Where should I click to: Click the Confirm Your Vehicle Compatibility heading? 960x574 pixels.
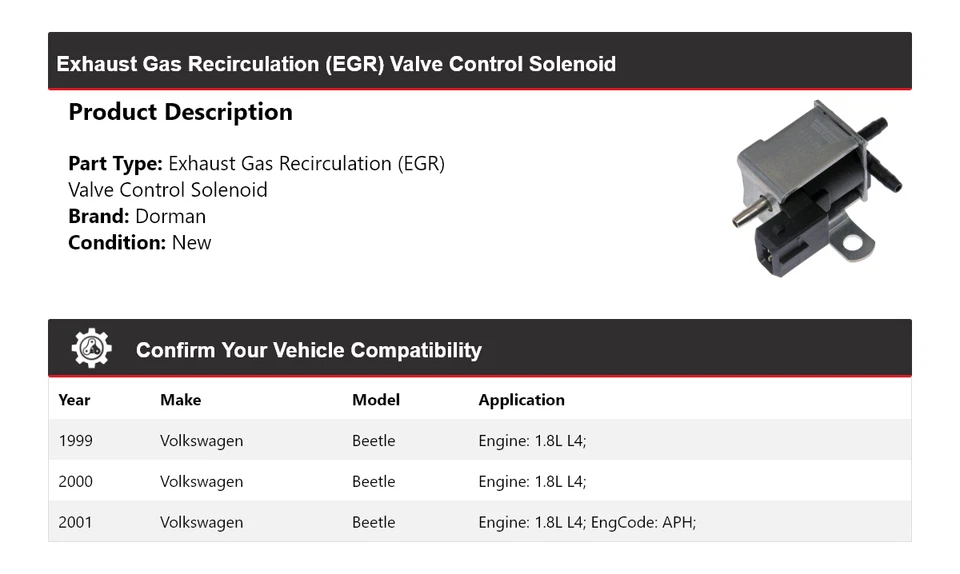click(x=308, y=350)
